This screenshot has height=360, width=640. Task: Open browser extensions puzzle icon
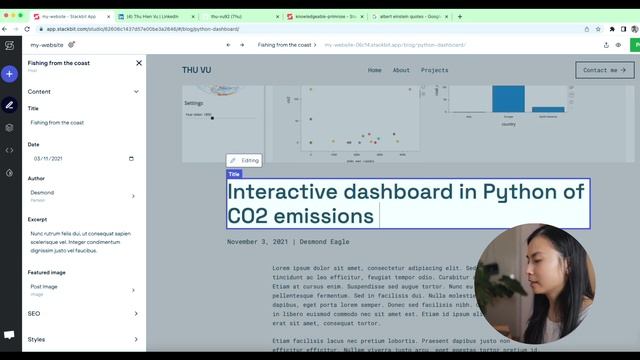click(x=612, y=29)
